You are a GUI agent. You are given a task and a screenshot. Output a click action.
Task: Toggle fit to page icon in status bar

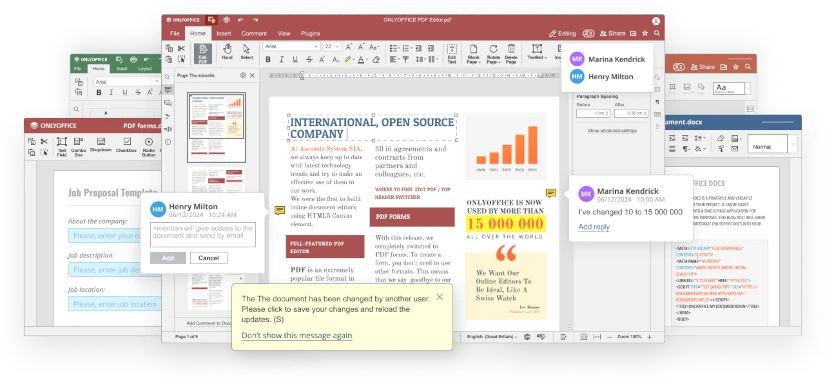[584, 337]
